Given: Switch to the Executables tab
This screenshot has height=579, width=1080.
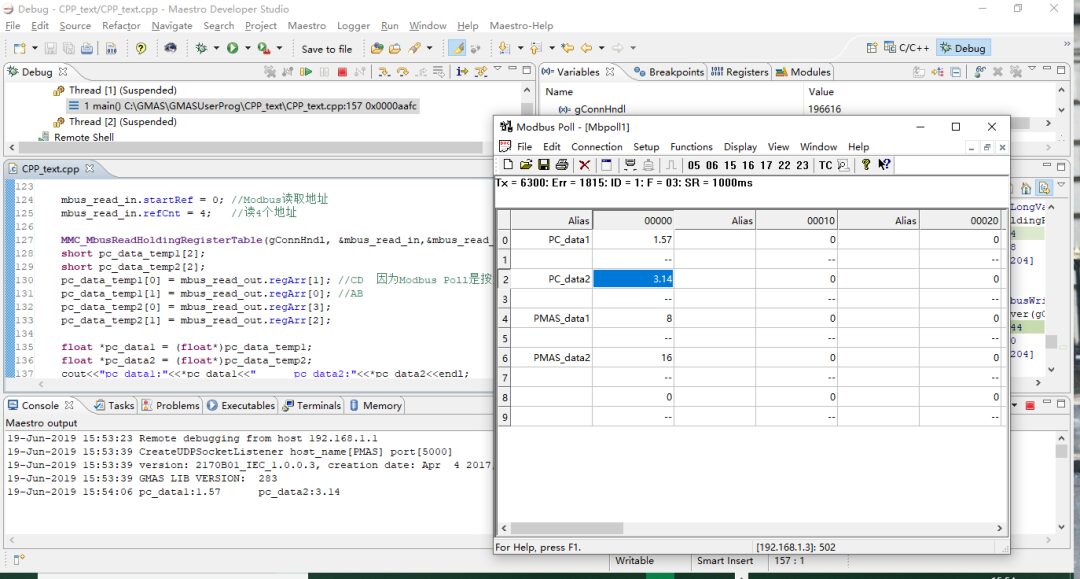Looking at the screenshot, I should click(x=241, y=406).
